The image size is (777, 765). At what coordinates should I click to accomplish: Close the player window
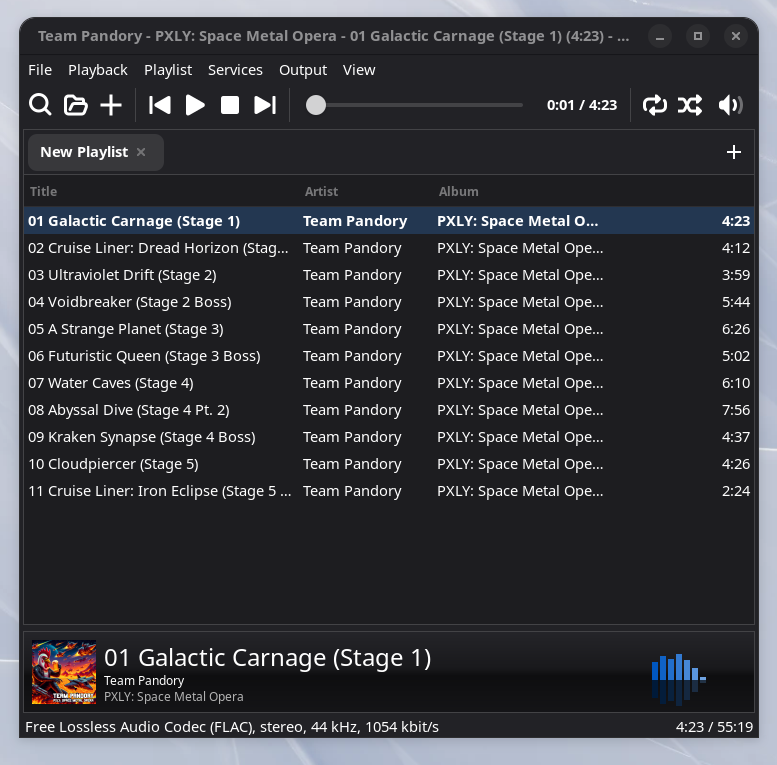[x=736, y=36]
